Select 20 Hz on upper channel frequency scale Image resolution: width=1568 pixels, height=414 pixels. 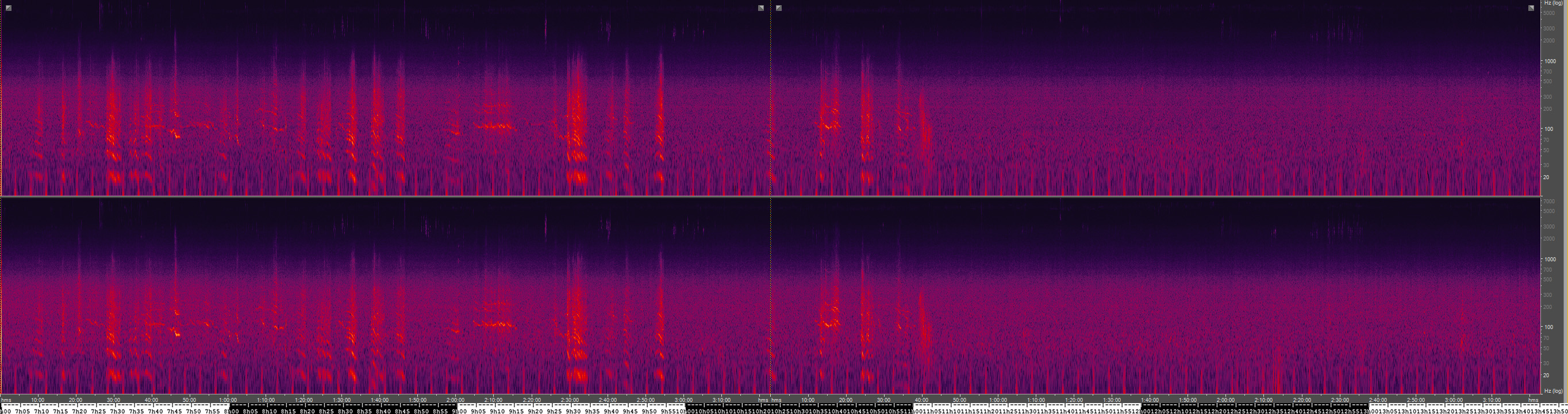click(1548, 177)
